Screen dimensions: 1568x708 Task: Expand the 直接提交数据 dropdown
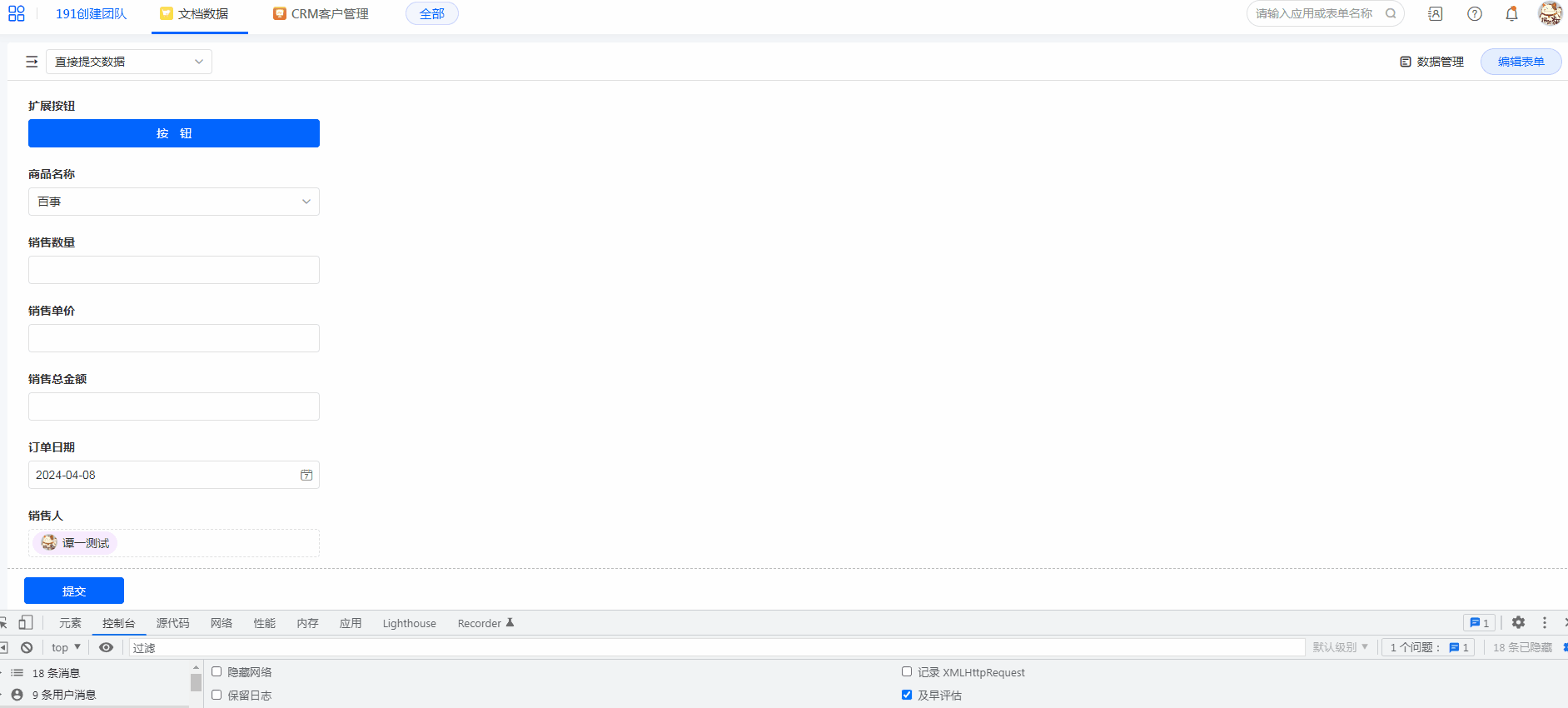pos(129,62)
